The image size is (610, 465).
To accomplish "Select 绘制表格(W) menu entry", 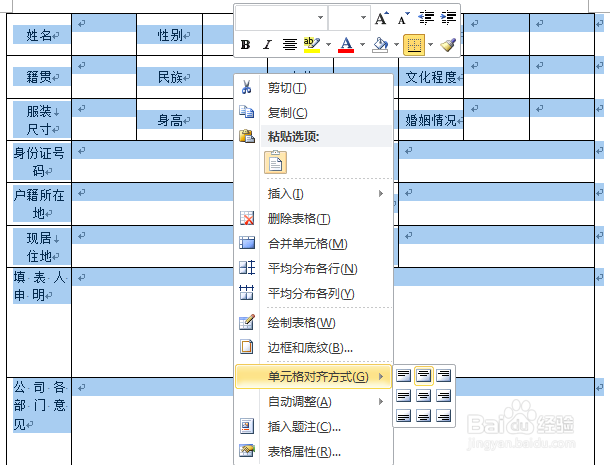I will point(314,323).
